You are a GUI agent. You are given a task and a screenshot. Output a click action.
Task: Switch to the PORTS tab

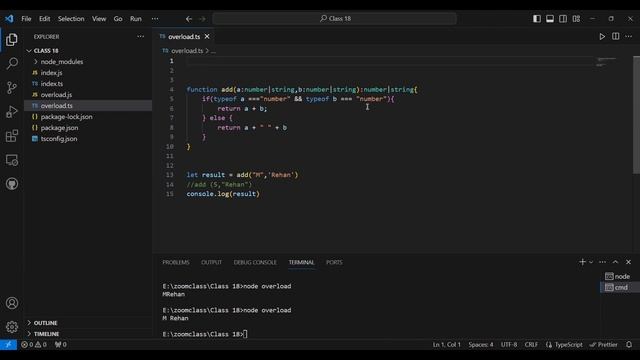334,262
